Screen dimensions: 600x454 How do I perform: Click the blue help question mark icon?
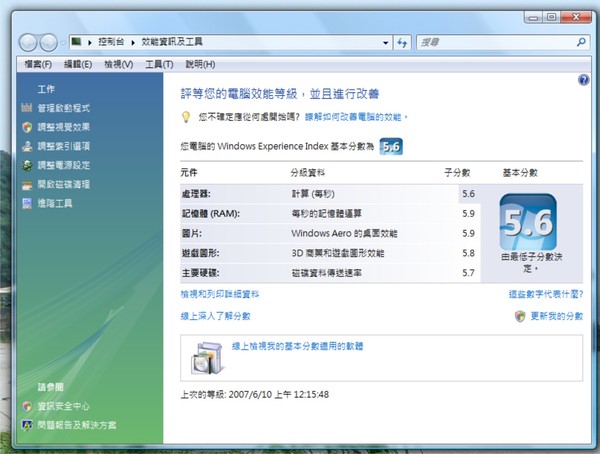(x=584, y=80)
